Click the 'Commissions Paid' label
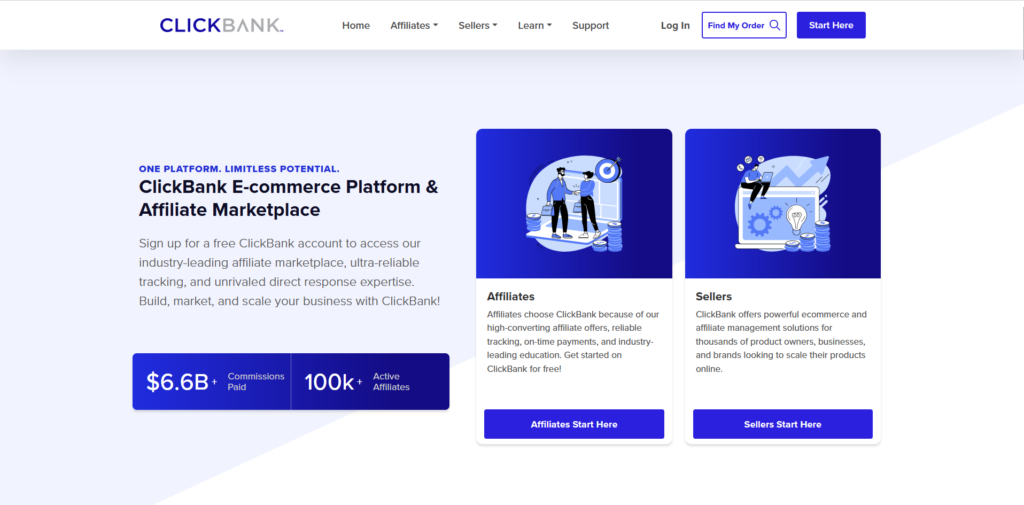 (256, 382)
